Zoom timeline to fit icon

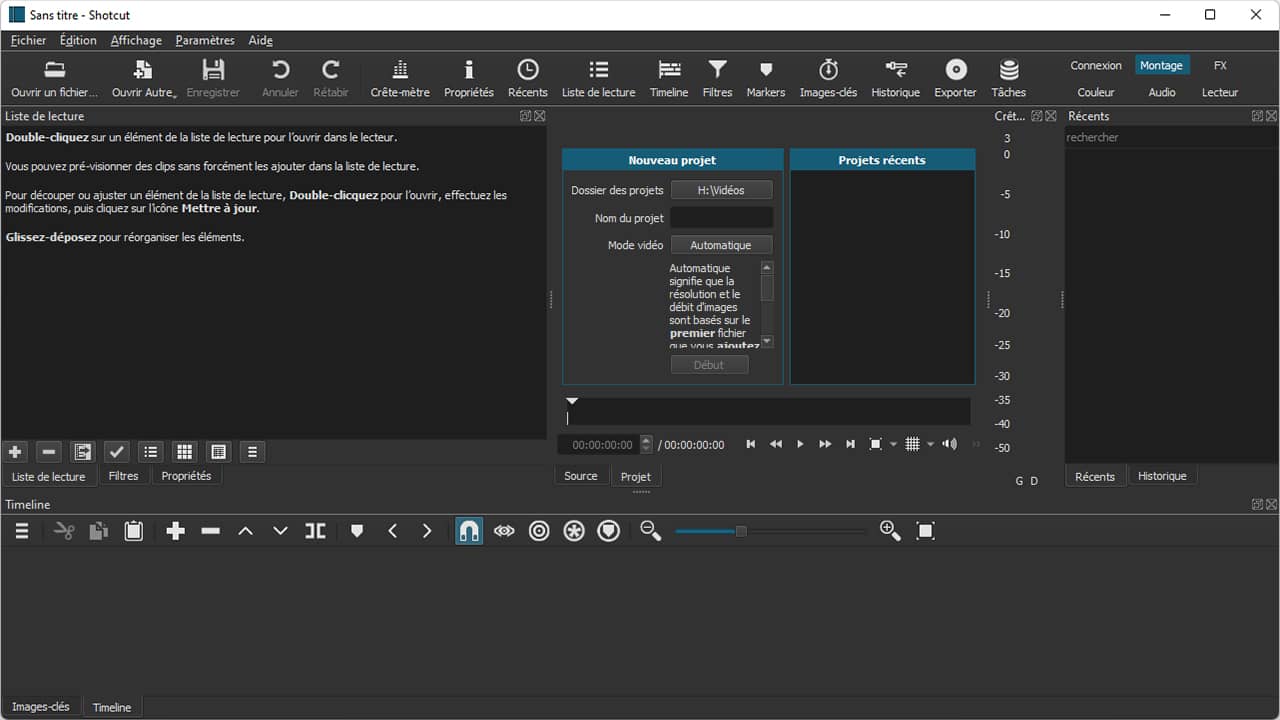click(926, 531)
